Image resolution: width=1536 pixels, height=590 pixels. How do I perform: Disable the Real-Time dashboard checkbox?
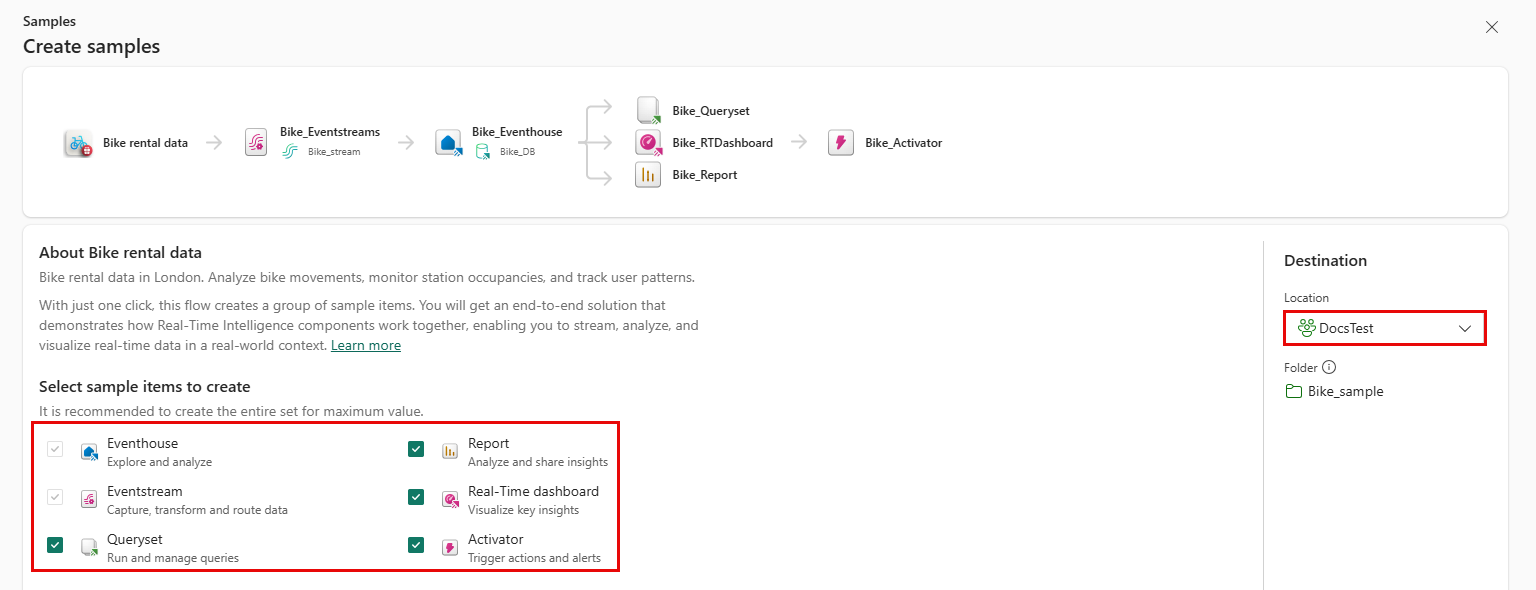[416, 497]
